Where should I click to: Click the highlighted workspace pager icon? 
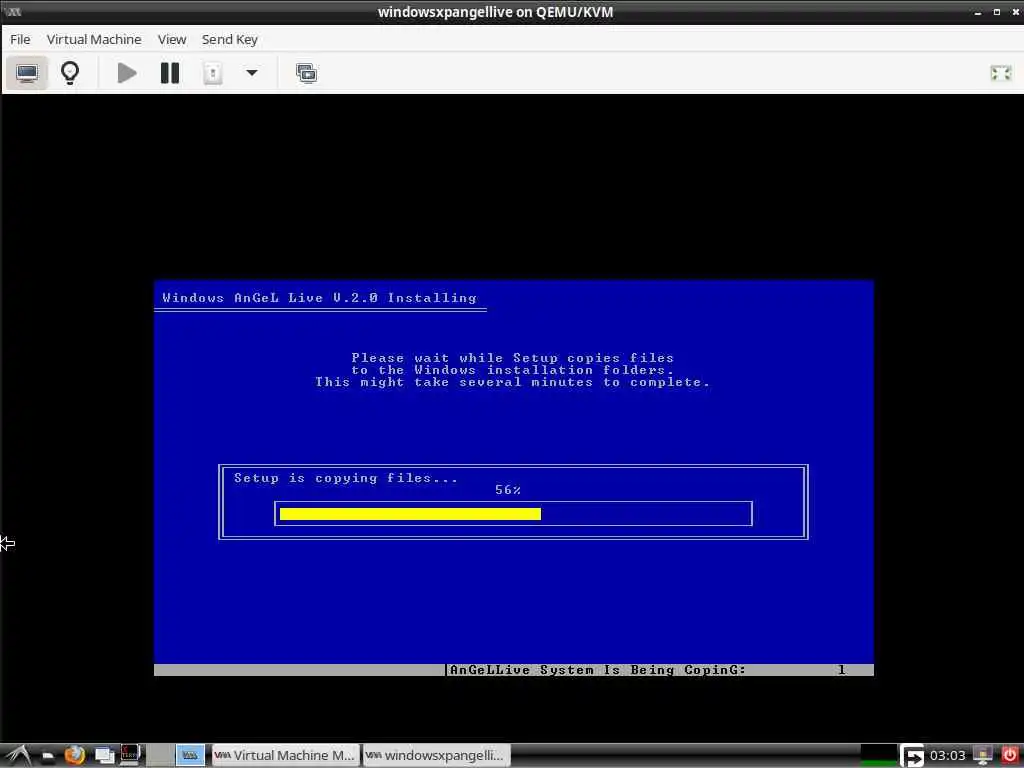[190, 756]
